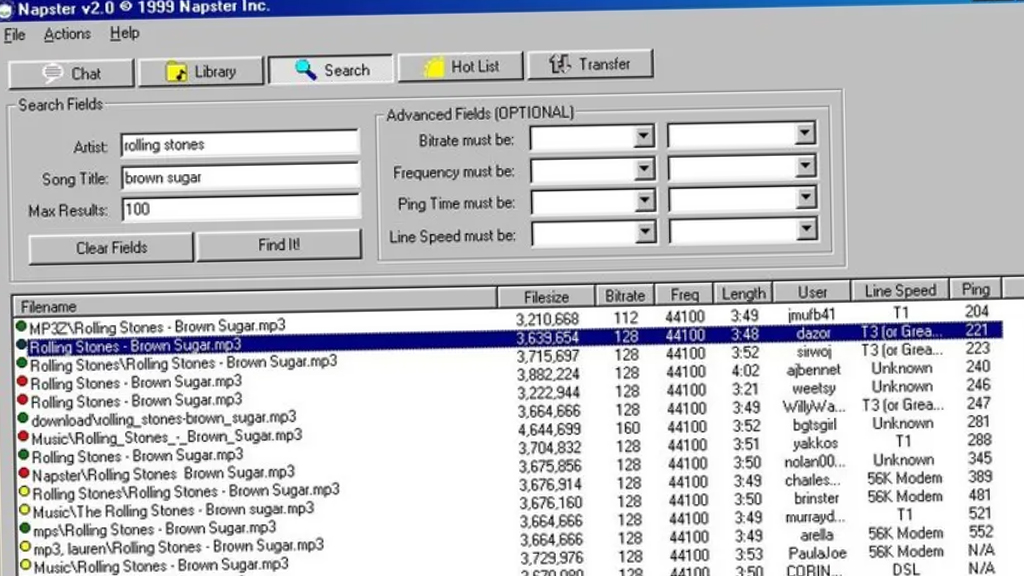This screenshot has height=576, width=1024.
Task: Select the mp3, lauren\Rolling Stones - Brown Sugar.mp3 filename
Action: point(179,547)
